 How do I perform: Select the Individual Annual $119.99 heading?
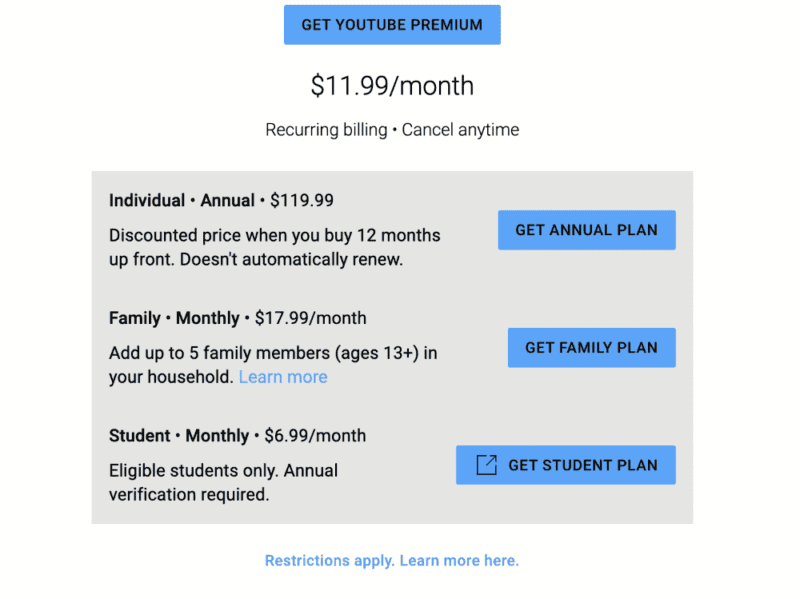point(221,200)
